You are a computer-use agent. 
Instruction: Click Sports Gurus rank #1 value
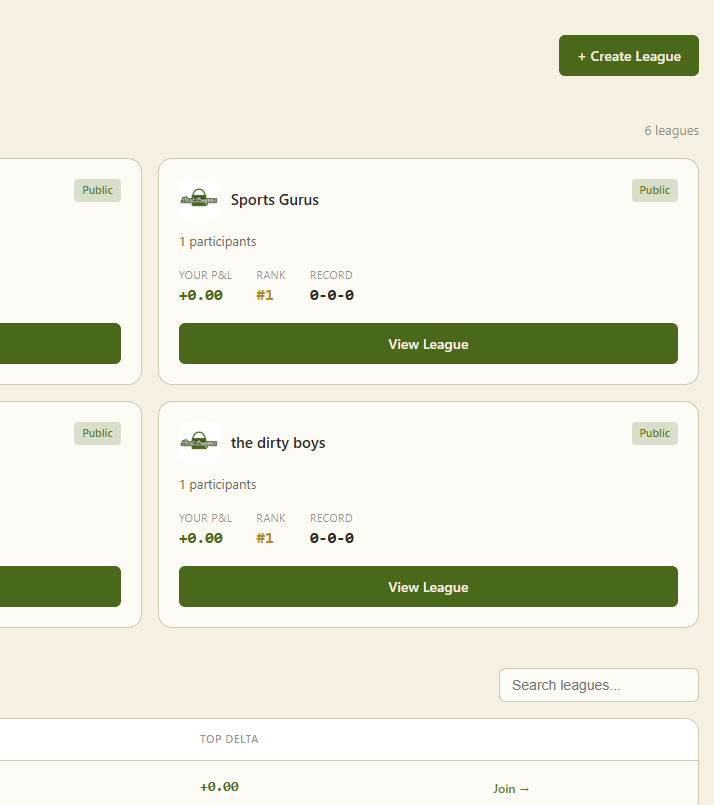coord(265,295)
